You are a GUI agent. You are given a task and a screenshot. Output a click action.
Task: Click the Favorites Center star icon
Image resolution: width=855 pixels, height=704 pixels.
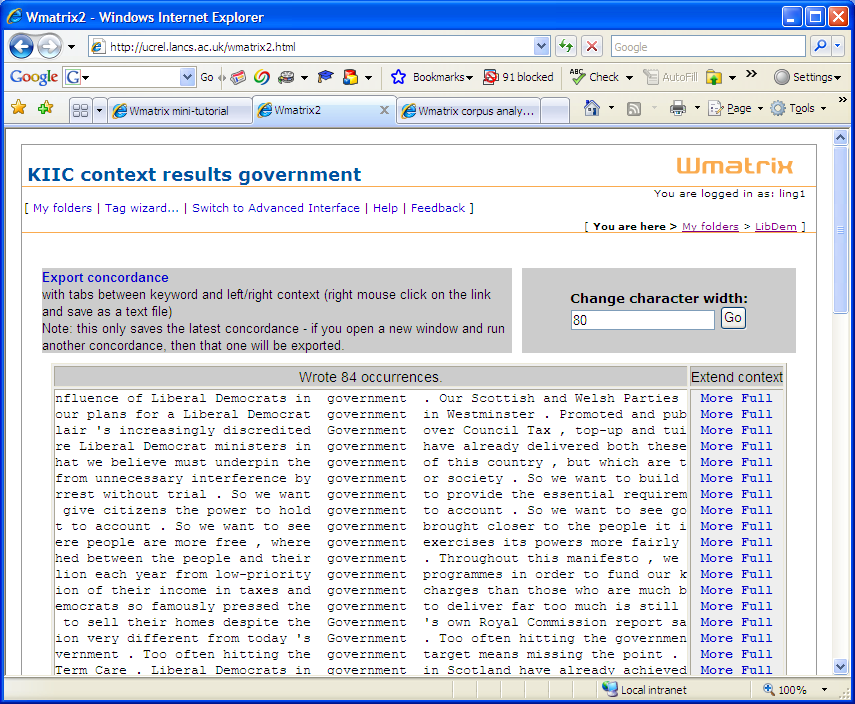pyautogui.click(x=18, y=109)
